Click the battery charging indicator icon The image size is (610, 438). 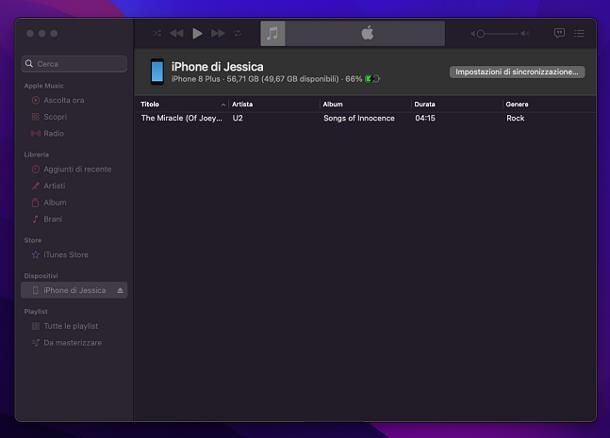click(x=372, y=79)
